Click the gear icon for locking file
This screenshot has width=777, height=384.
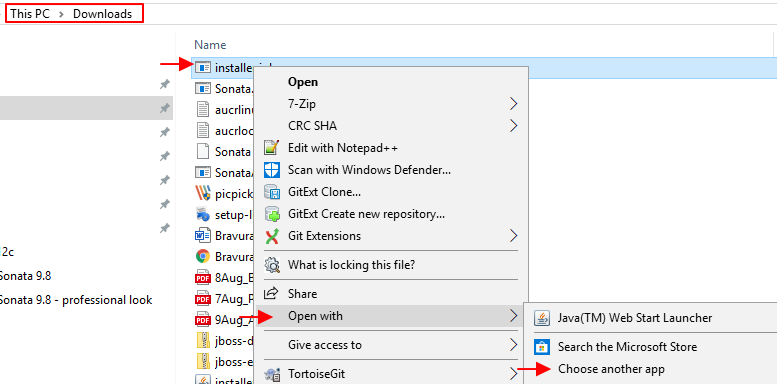(x=272, y=265)
